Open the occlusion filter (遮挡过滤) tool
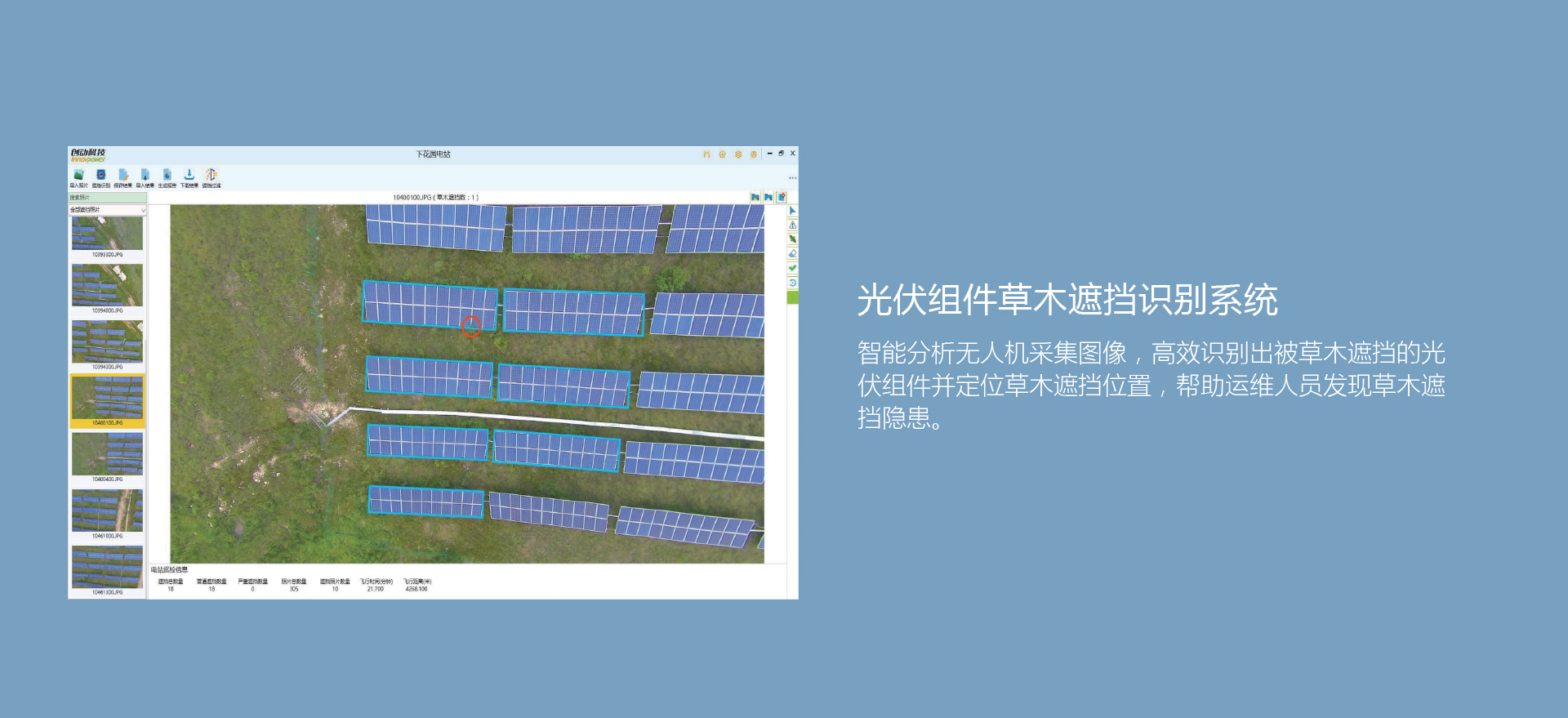Image resolution: width=1568 pixels, height=718 pixels. click(211, 176)
